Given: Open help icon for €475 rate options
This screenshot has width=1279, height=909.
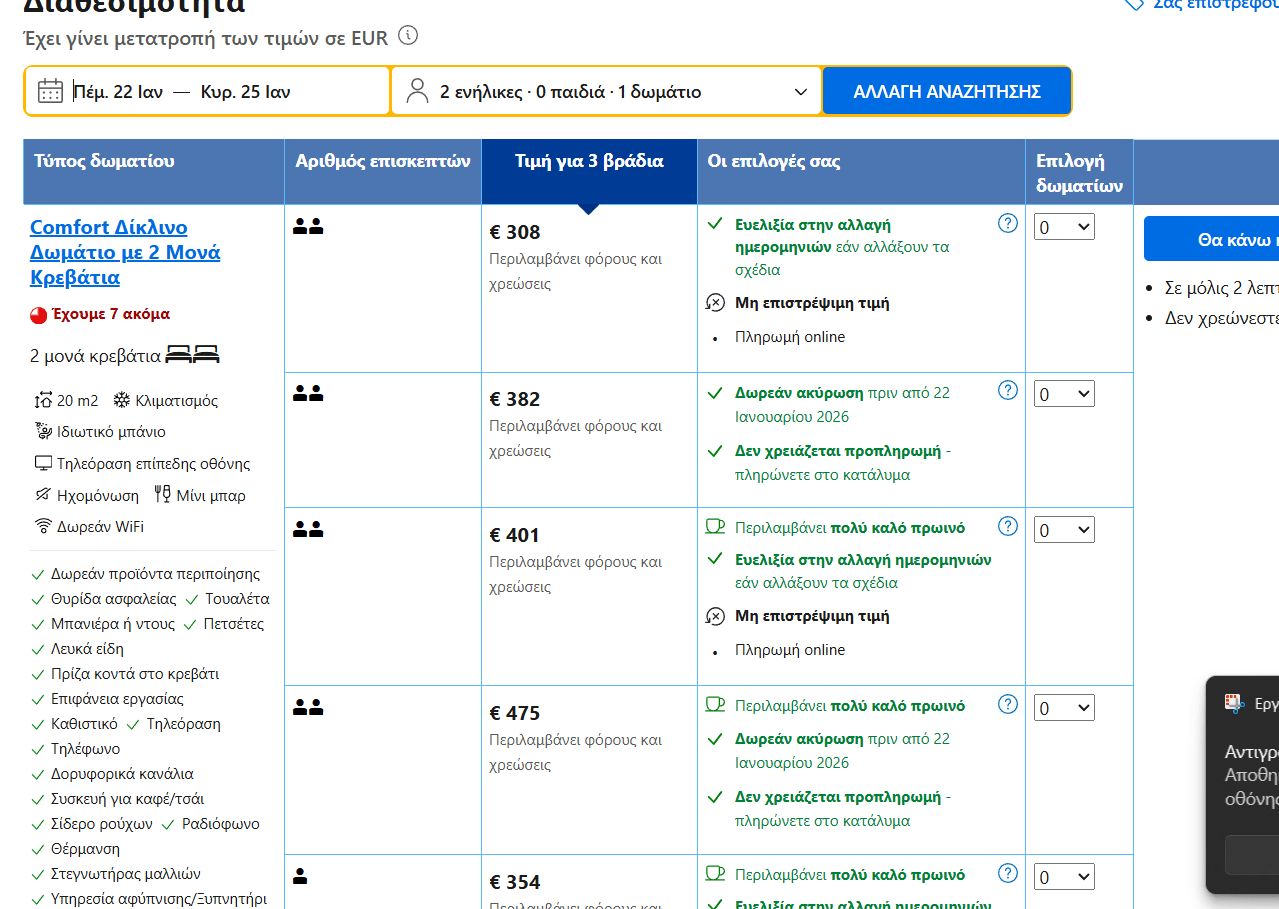Looking at the screenshot, I should pos(1008,704).
